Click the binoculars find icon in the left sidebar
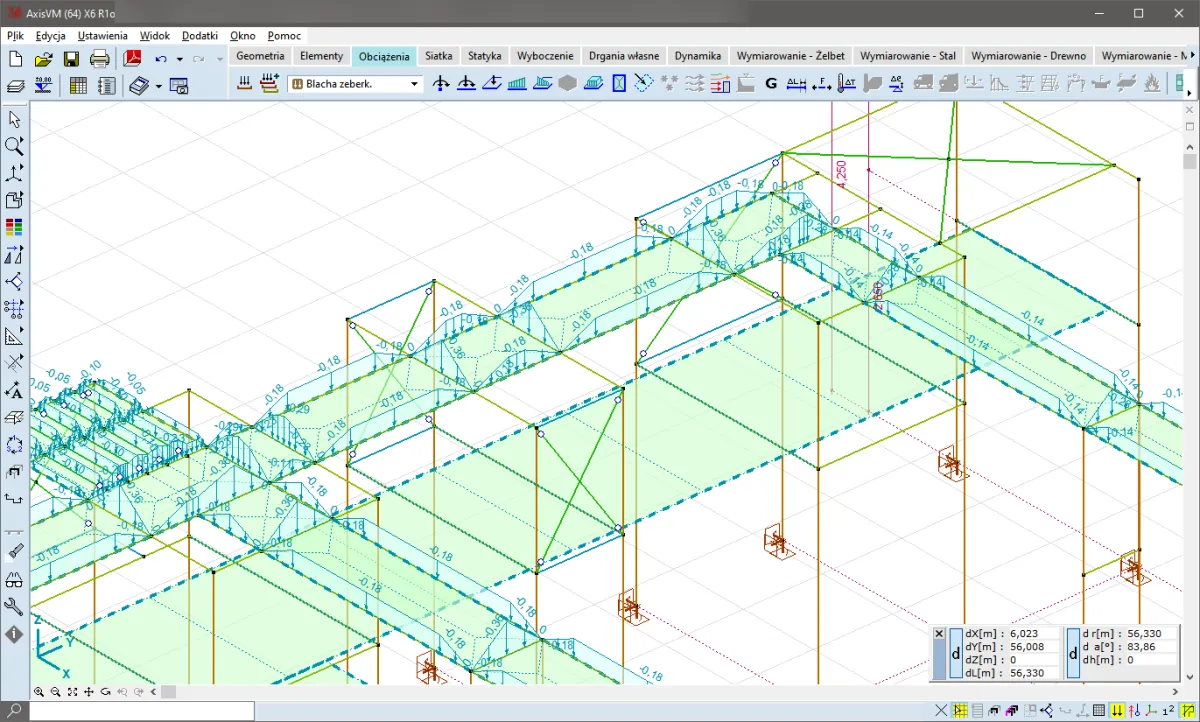This screenshot has width=1200, height=722. pyautogui.click(x=14, y=579)
